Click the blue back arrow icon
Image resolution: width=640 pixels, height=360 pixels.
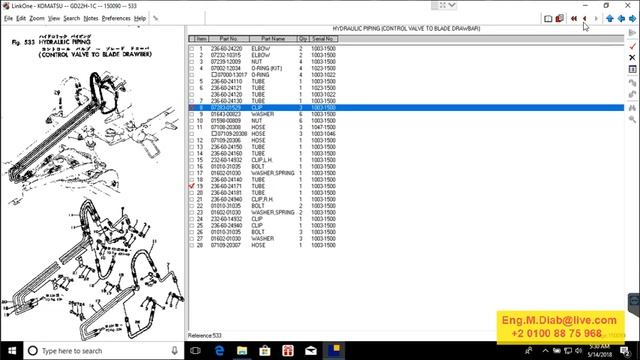[621, 18]
